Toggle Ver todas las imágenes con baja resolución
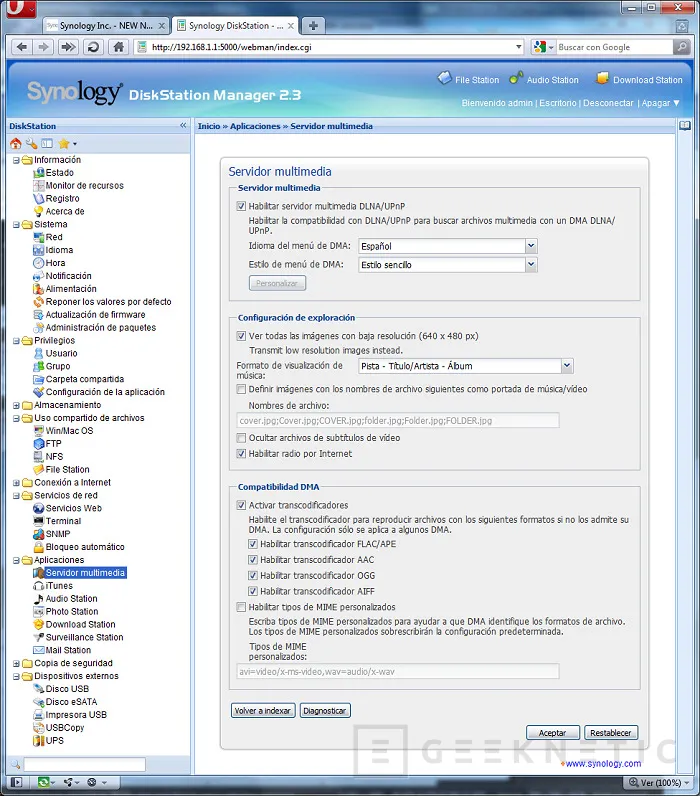 [241, 336]
